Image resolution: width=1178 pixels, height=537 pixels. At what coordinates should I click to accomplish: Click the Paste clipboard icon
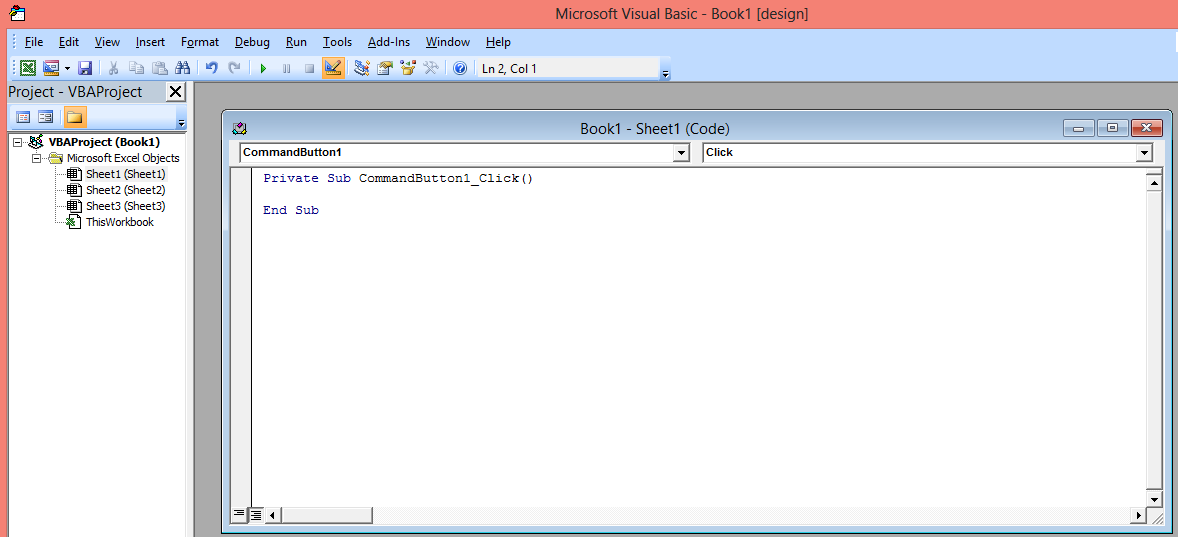point(159,68)
